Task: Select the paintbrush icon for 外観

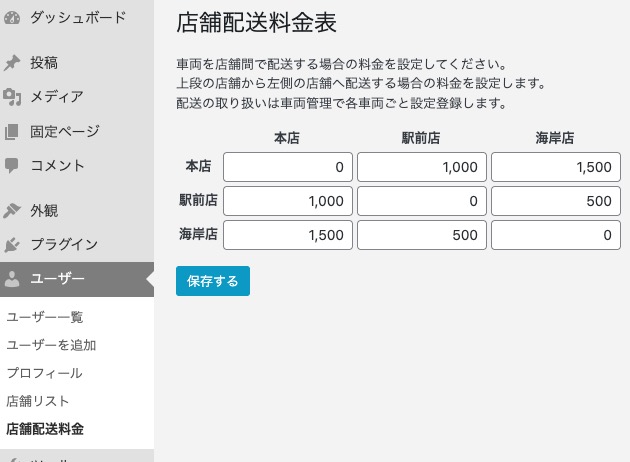Action: tap(12, 210)
